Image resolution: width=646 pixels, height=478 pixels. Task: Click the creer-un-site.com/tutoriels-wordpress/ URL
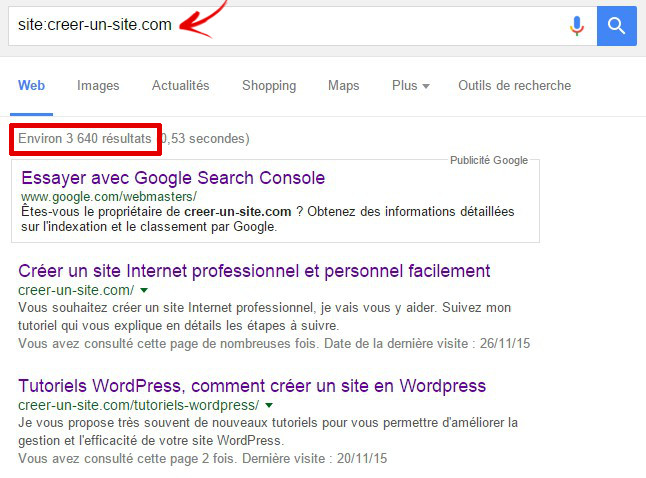138,405
